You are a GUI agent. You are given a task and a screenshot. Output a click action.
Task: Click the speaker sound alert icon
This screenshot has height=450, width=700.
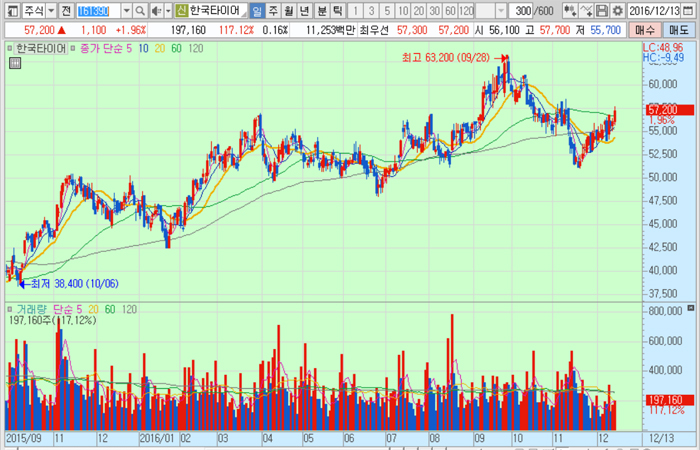tap(155, 10)
